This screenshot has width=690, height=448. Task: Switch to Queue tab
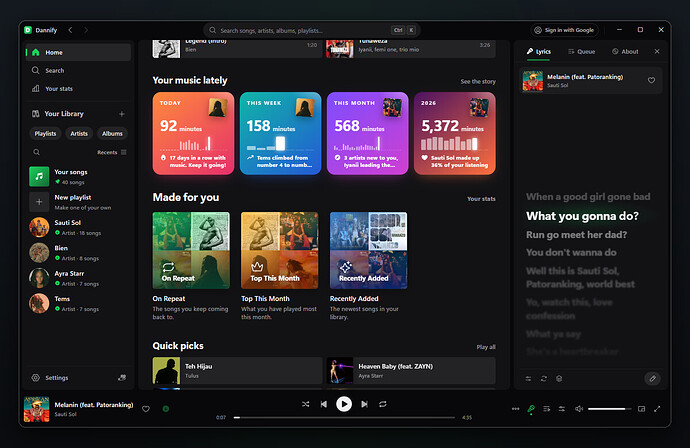click(x=581, y=51)
